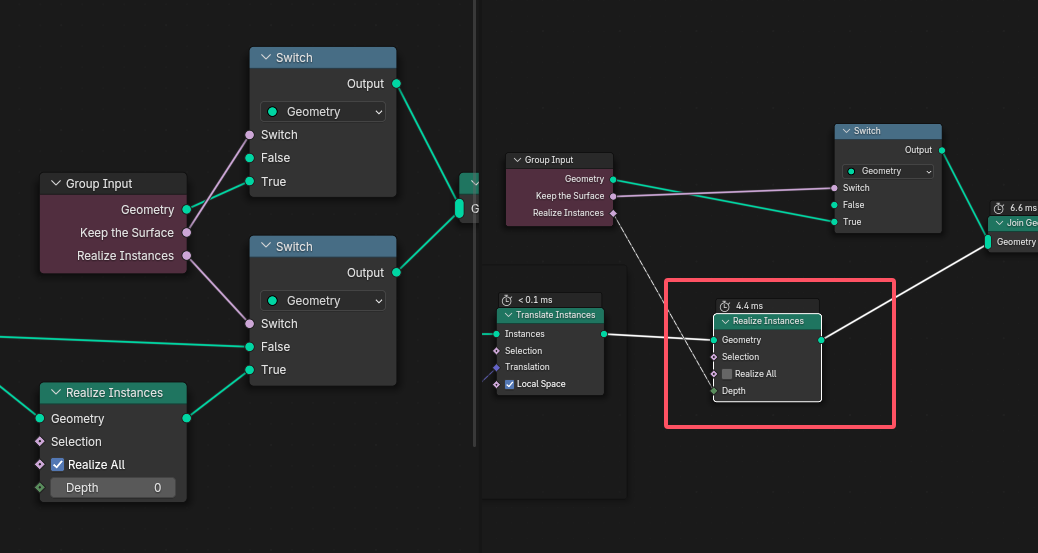Click the 6.6 ms timing label
Viewport: 1038px width, 553px height.
click(x=1023, y=208)
